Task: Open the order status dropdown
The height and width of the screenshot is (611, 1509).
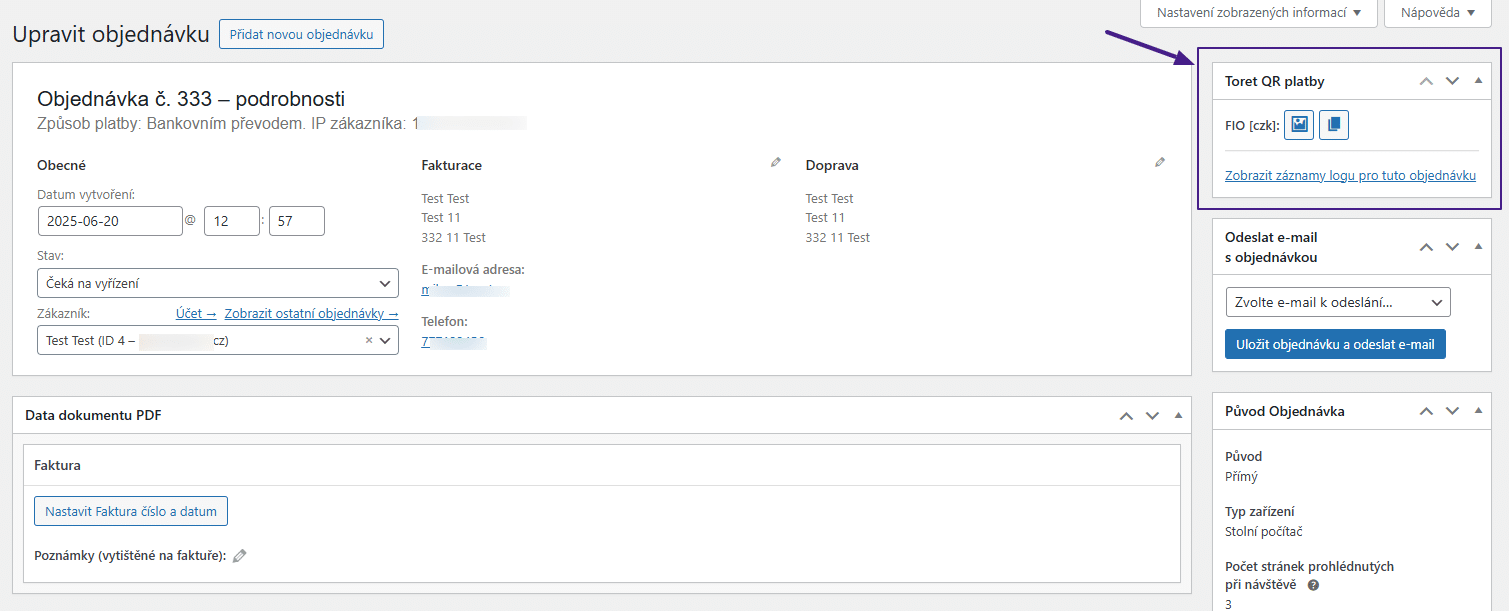Action: point(218,283)
